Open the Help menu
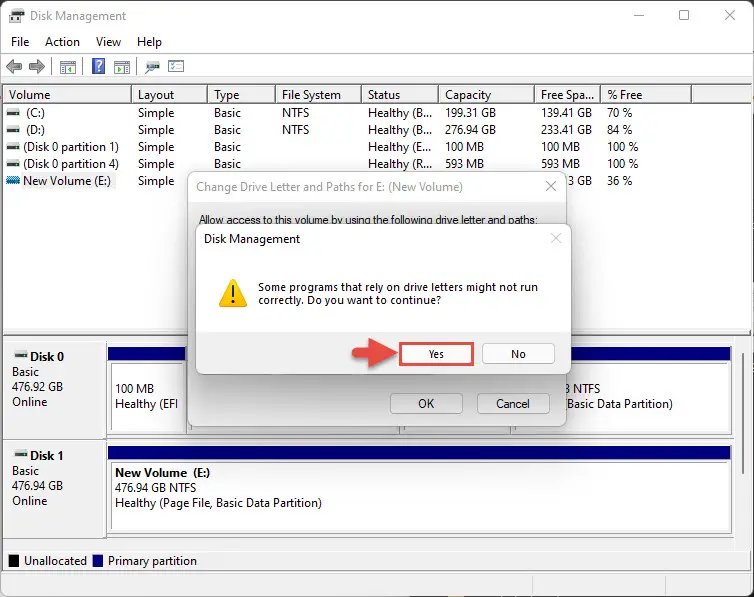Screen dimensions: 754x597 point(149,42)
